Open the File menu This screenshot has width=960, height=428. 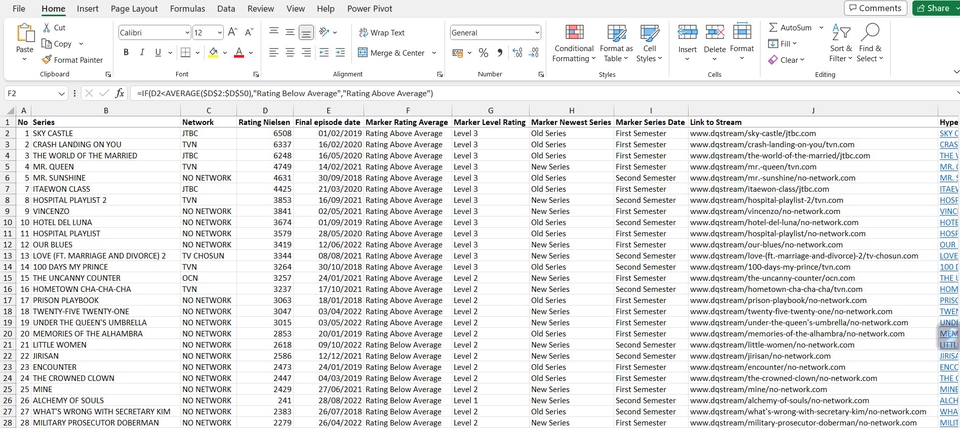point(19,9)
